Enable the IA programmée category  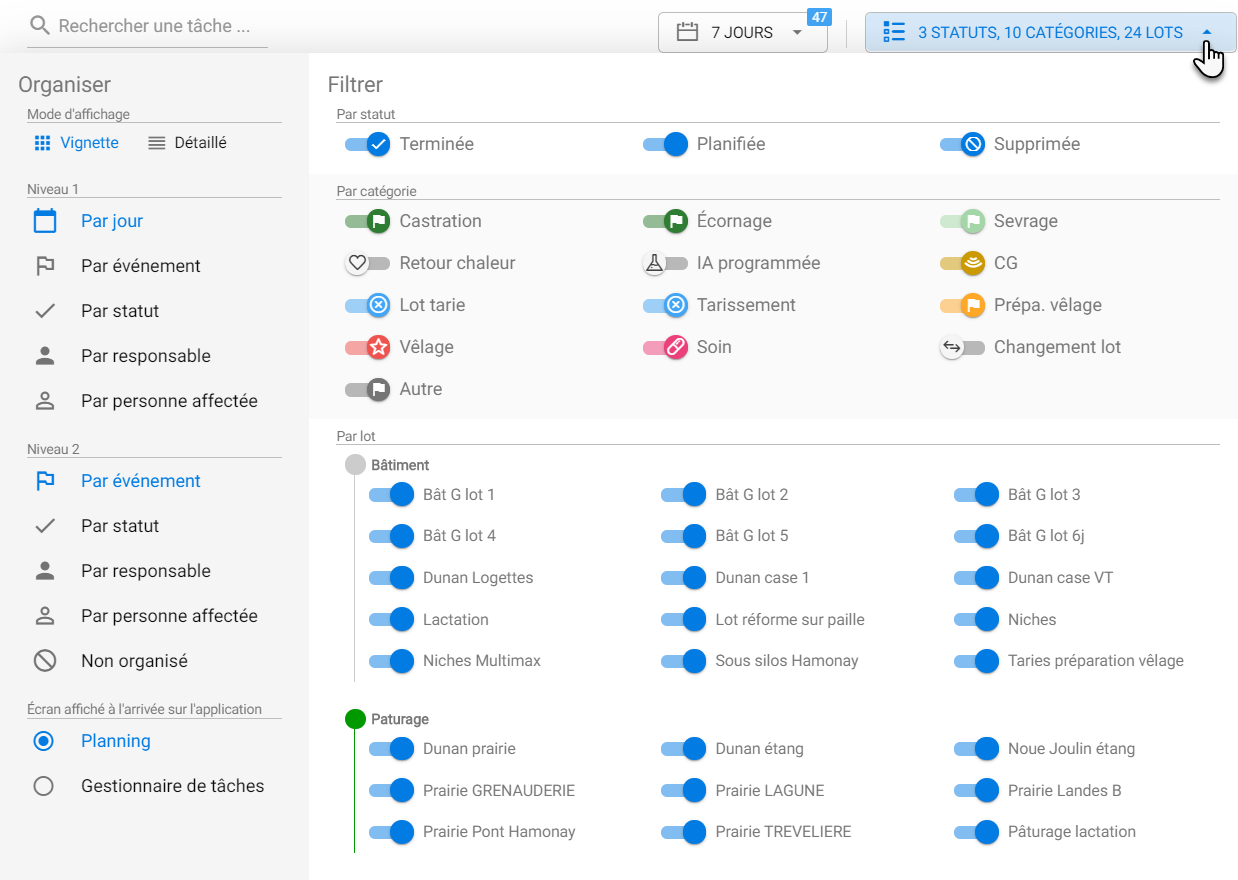[x=665, y=263]
